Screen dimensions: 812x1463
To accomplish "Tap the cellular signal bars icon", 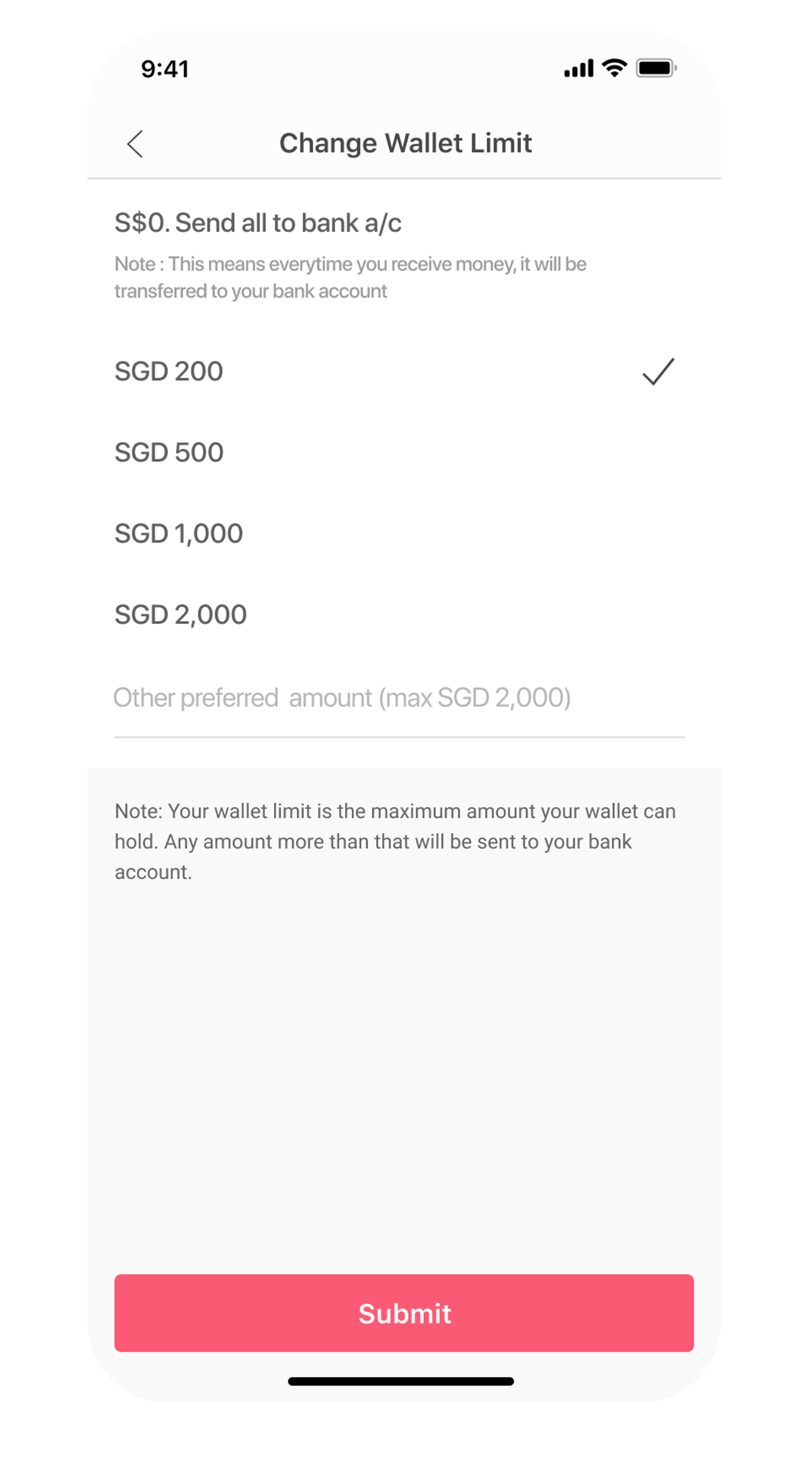I will coord(579,68).
